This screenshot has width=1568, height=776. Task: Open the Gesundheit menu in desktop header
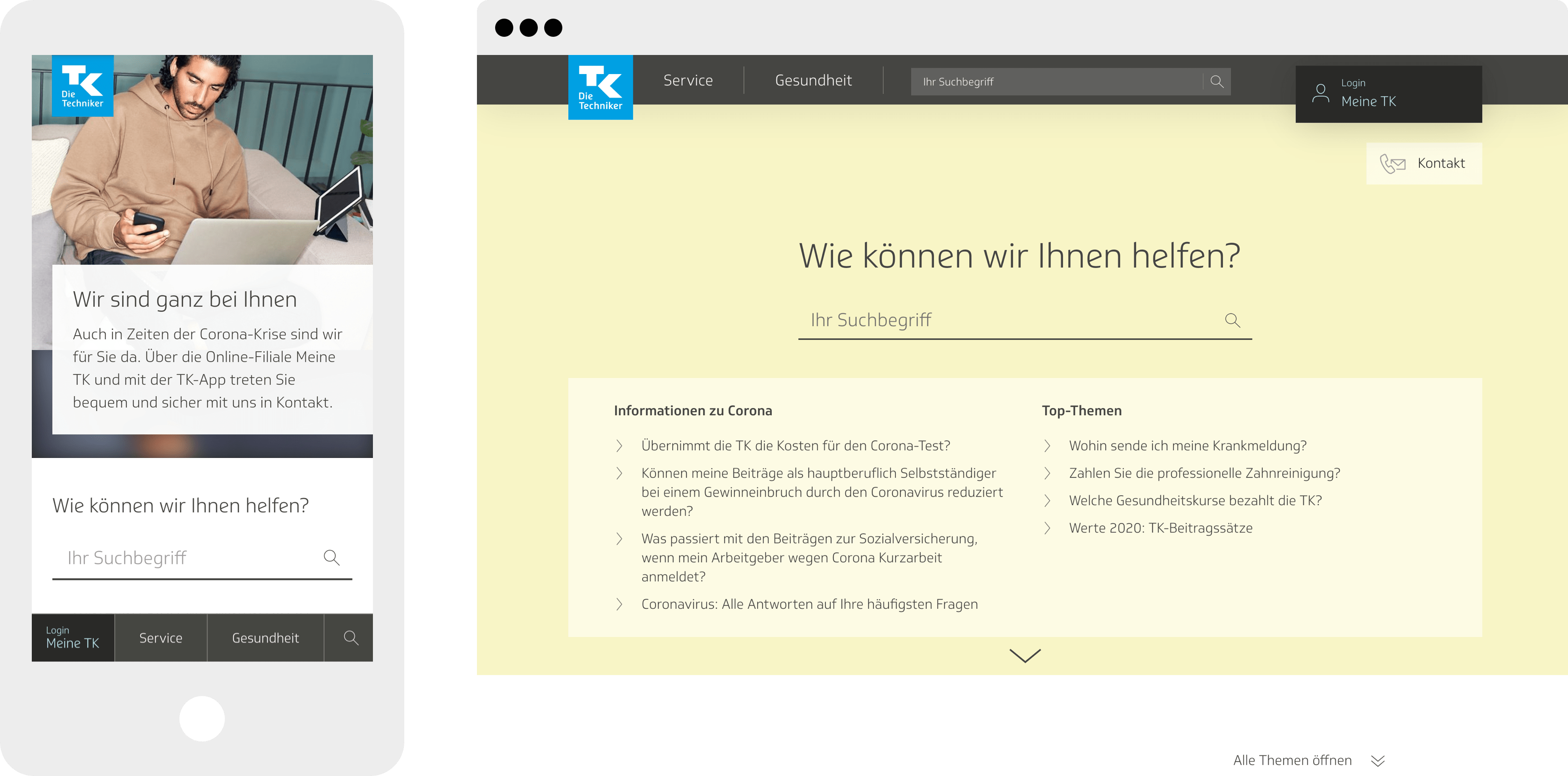coord(813,80)
